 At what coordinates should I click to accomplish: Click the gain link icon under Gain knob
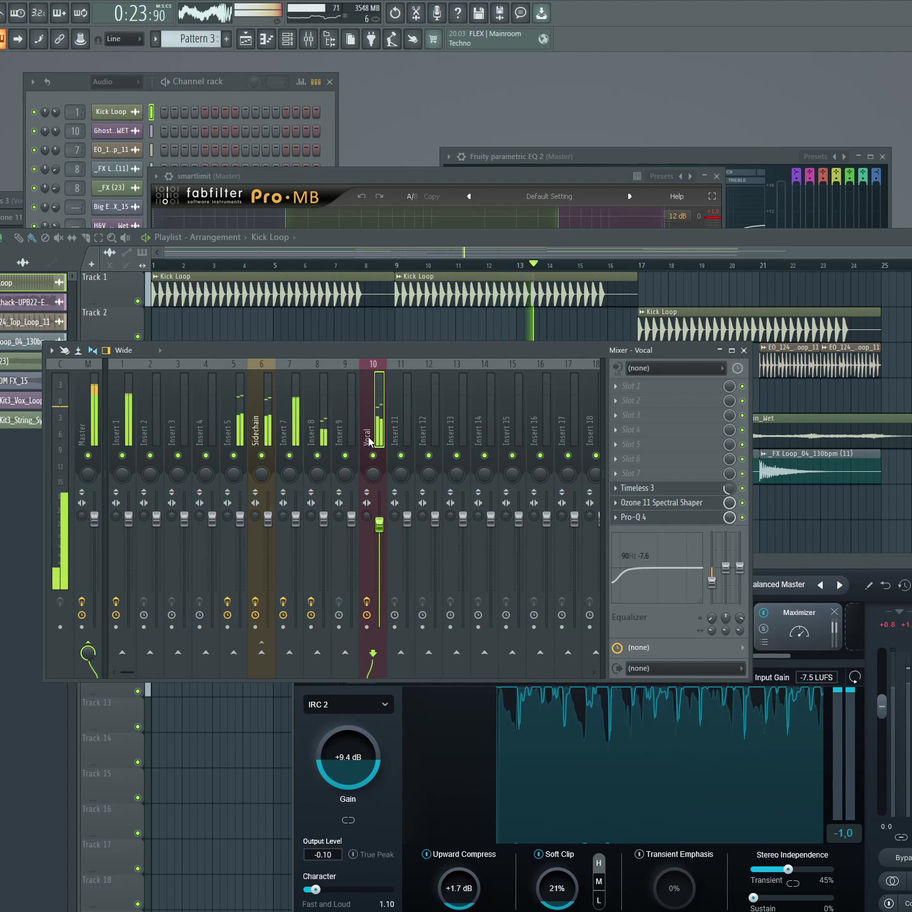348,820
